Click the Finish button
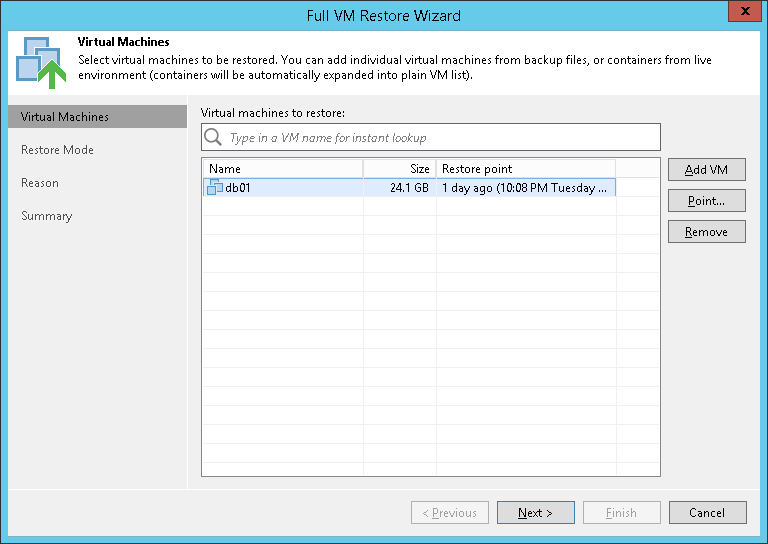Screen dimensions: 768x544 click(x=621, y=513)
